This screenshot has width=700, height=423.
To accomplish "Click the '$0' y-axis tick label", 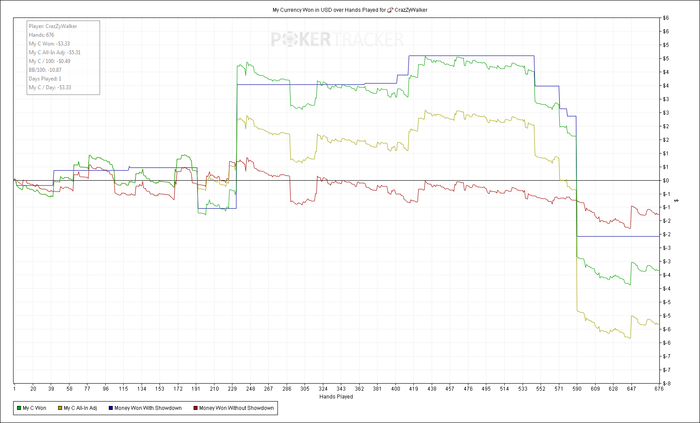I will coord(665,181).
